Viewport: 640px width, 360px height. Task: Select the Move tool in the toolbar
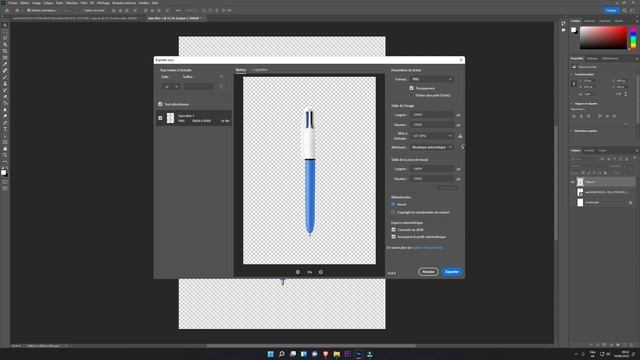(5, 25)
